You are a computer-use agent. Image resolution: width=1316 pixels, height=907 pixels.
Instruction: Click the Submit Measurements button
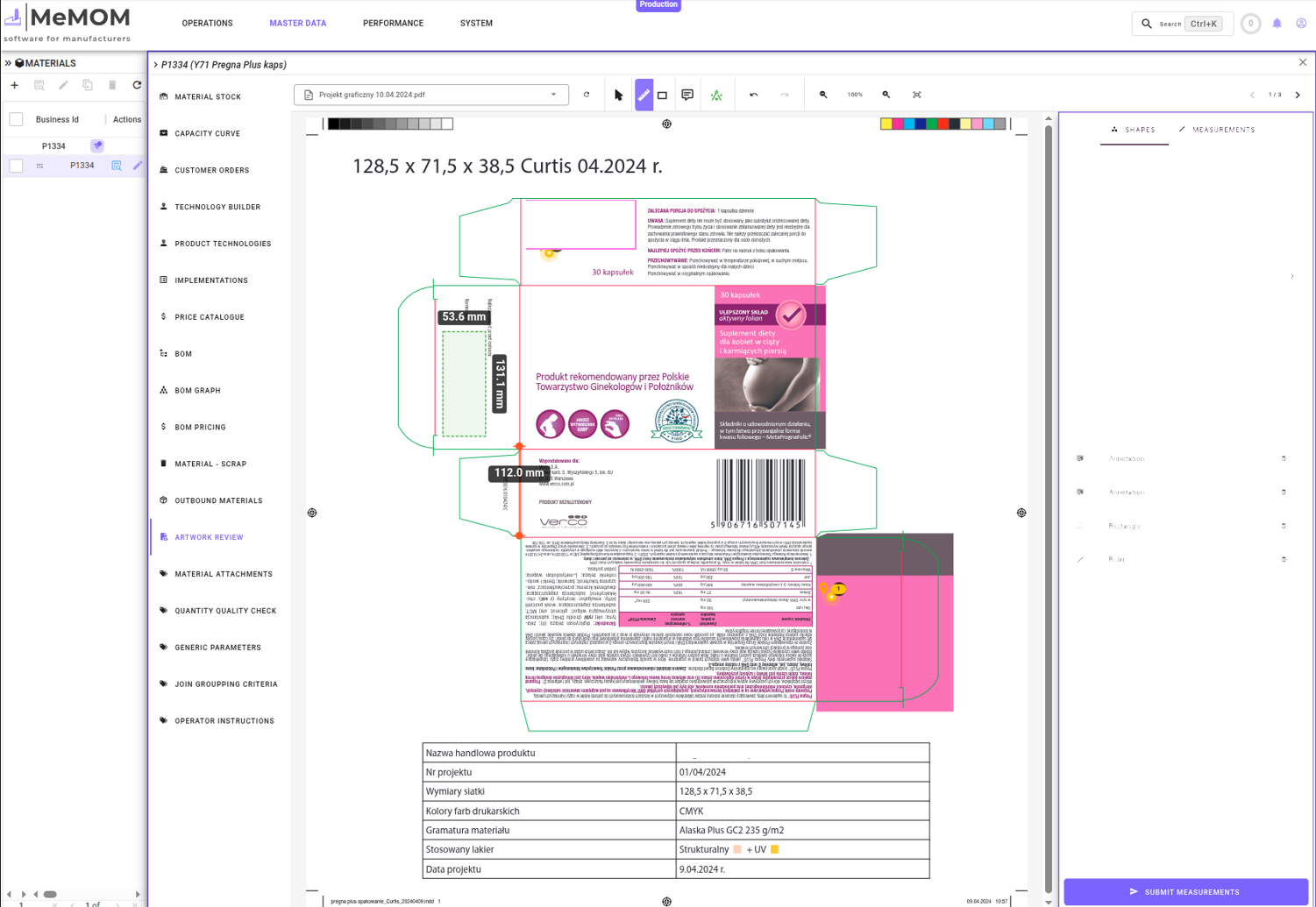(1185, 892)
